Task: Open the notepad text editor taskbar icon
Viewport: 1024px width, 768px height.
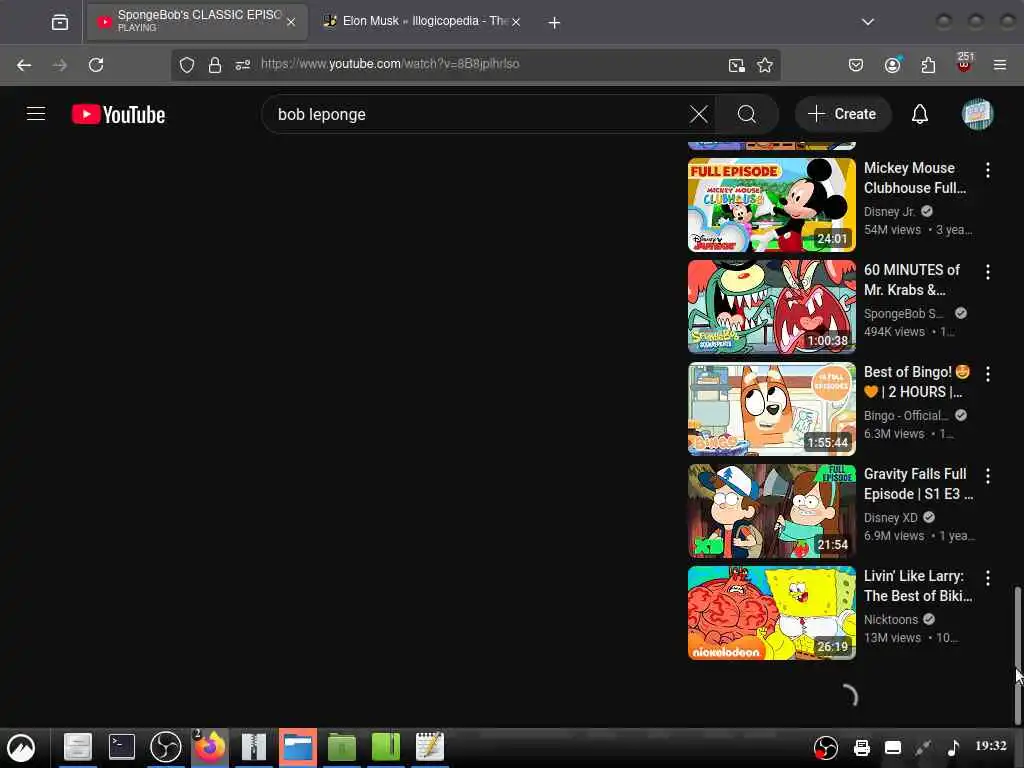Action: [x=430, y=747]
